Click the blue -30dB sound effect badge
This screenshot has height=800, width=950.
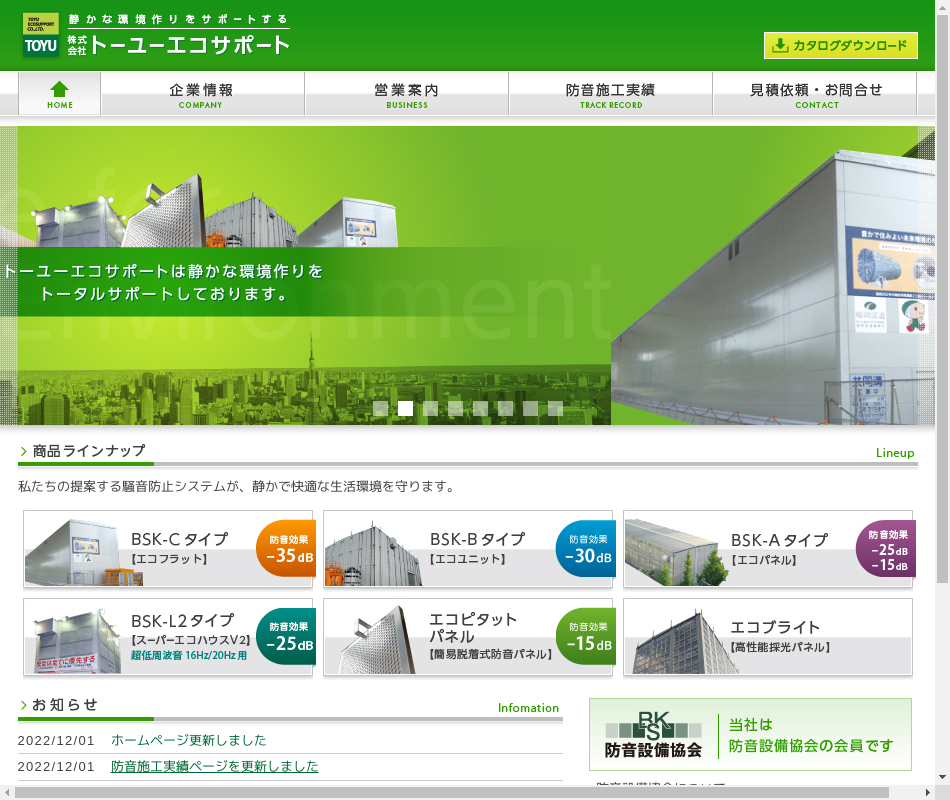(586, 549)
